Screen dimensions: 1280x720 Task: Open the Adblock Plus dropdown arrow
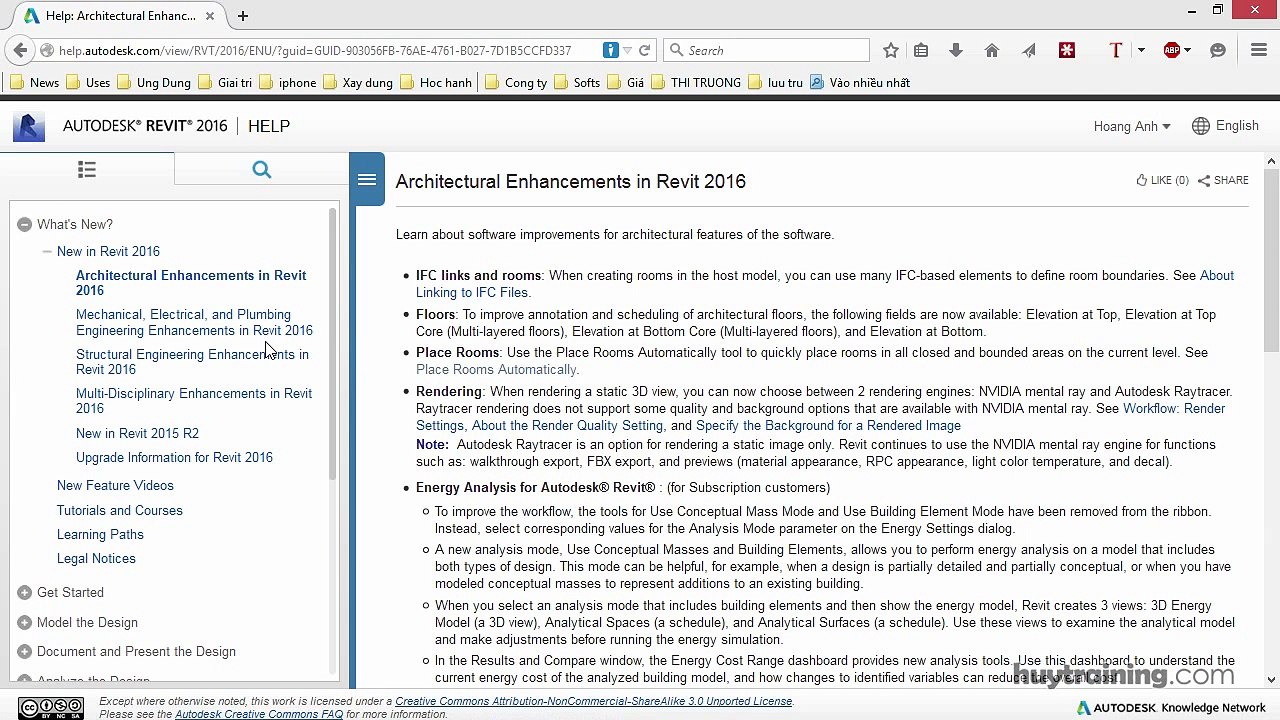coord(1187,50)
